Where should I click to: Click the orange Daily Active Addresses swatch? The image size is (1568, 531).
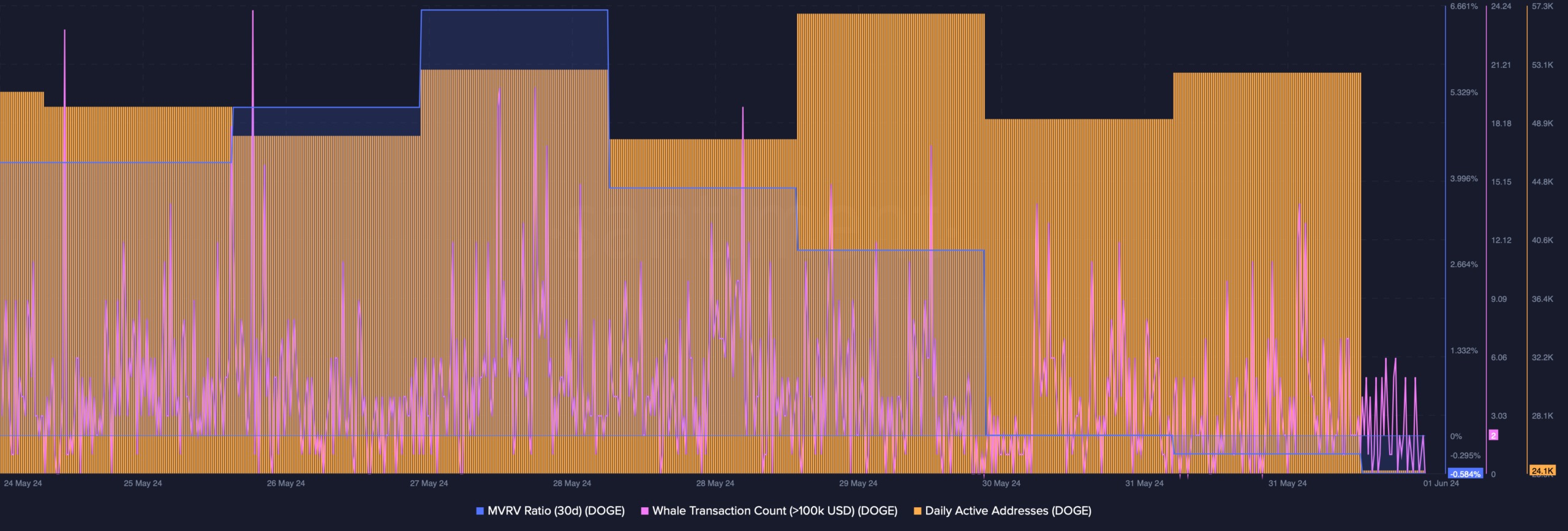pos(918,511)
